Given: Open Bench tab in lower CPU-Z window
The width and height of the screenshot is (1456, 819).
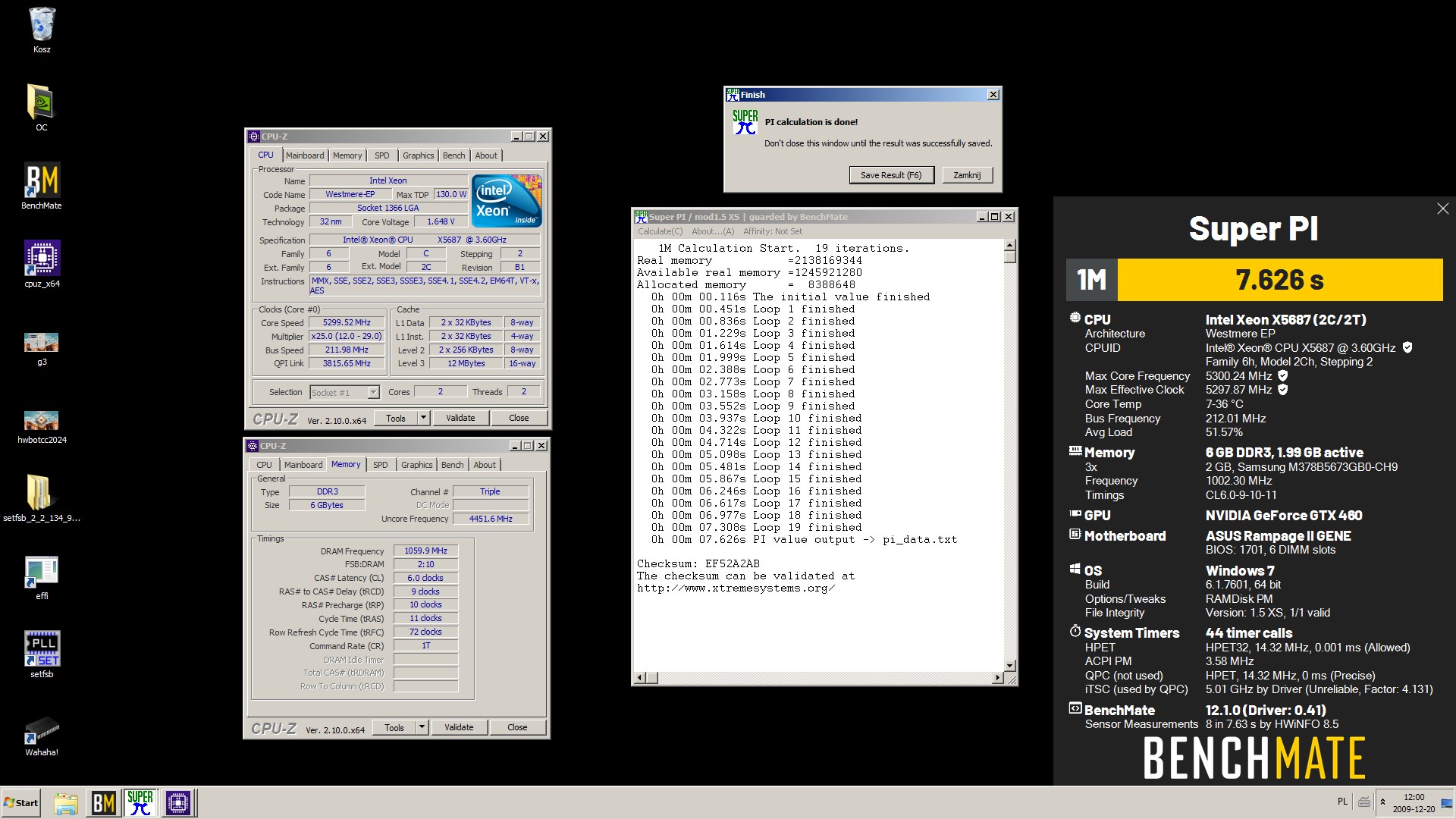Looking at the screenshot, I should 453,465.
